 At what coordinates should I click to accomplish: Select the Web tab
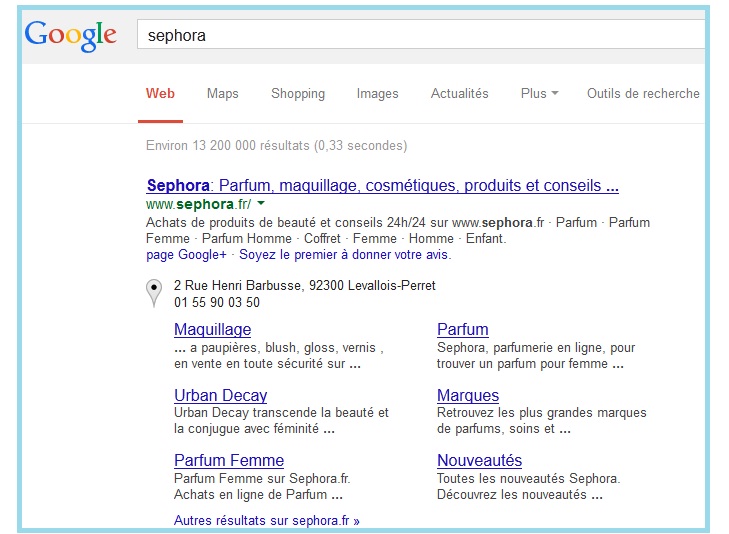[x=160, y=94]
